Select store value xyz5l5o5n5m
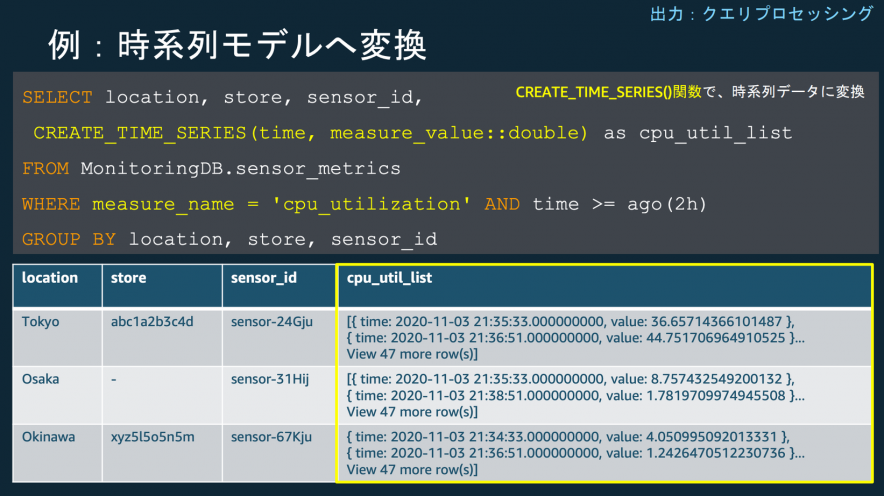884x496 pixels. point(154,437)
